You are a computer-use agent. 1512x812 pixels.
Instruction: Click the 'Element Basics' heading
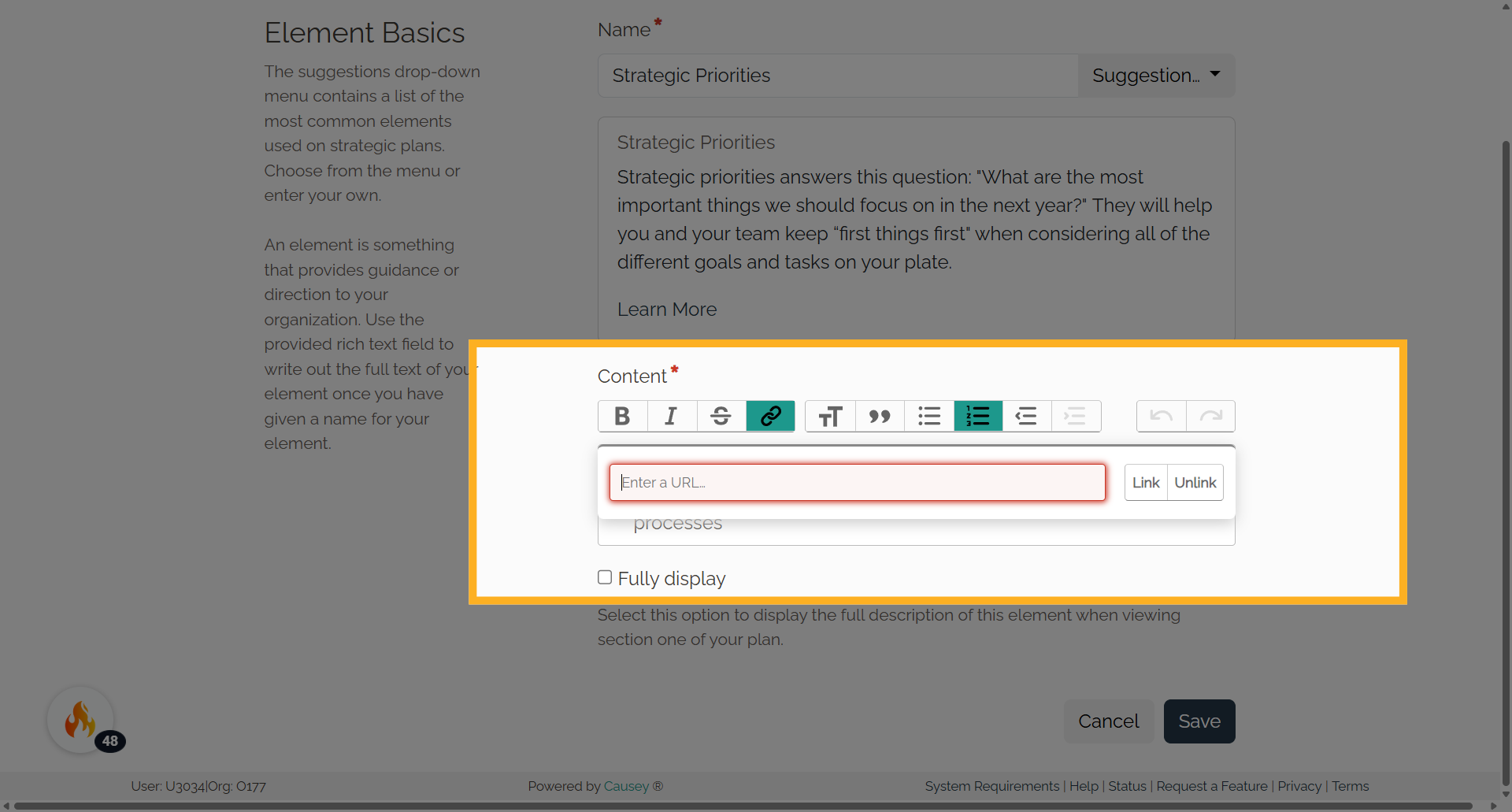365,33
